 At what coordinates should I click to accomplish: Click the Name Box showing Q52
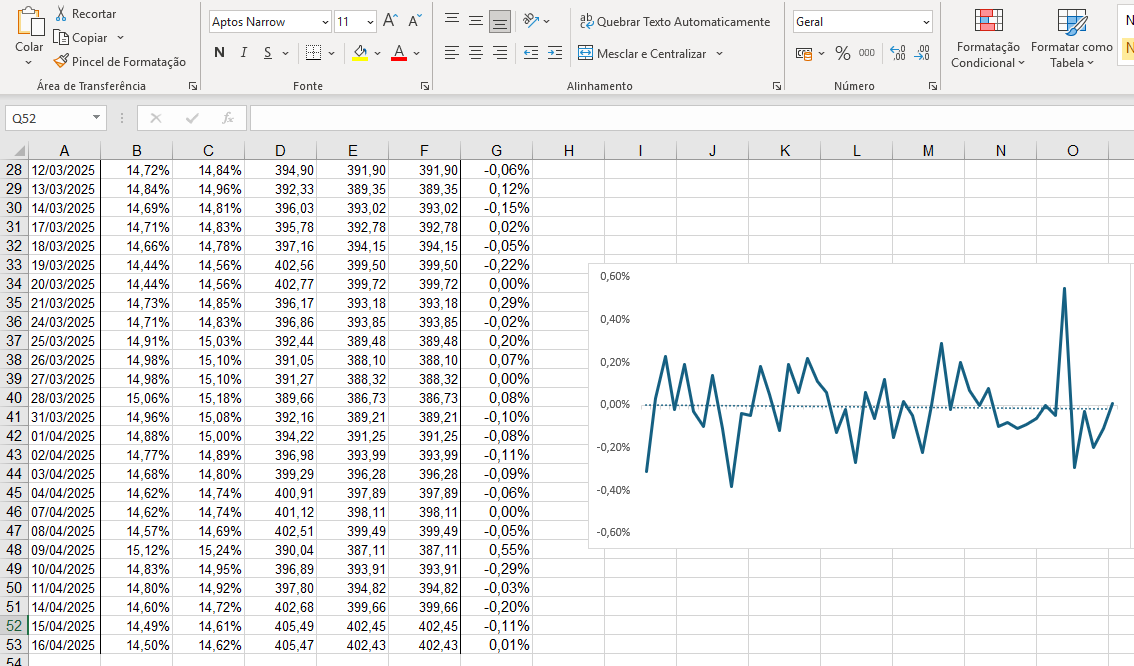click(x=46, y=118)
